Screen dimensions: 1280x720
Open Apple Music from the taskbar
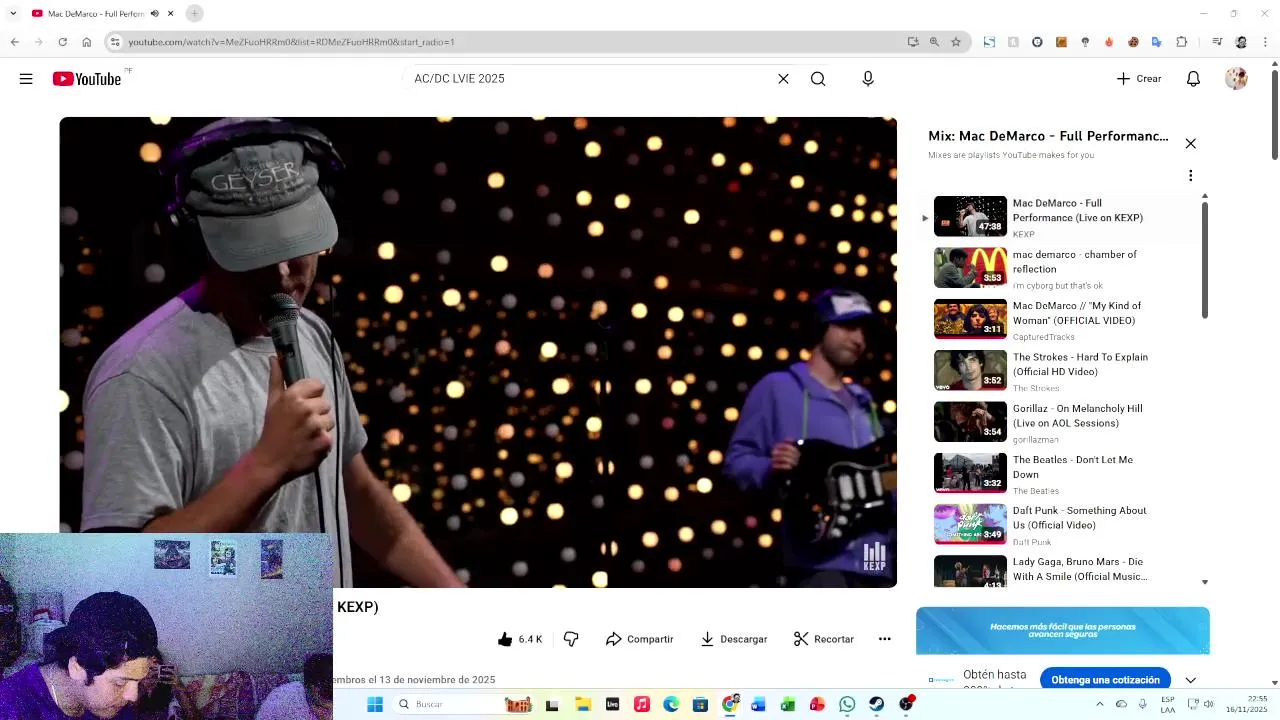point(642,704)
